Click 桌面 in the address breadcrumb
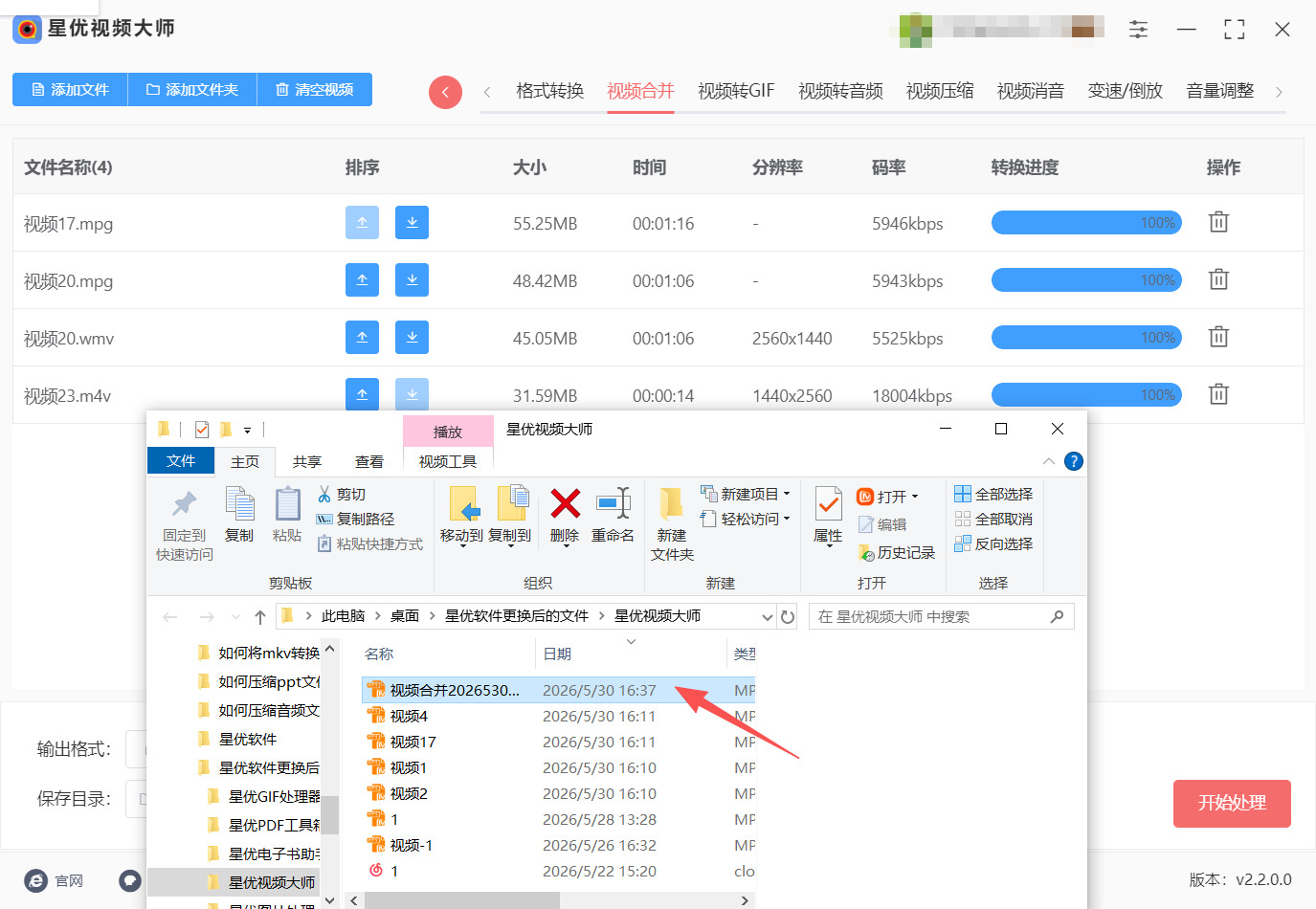 [405, 616]
